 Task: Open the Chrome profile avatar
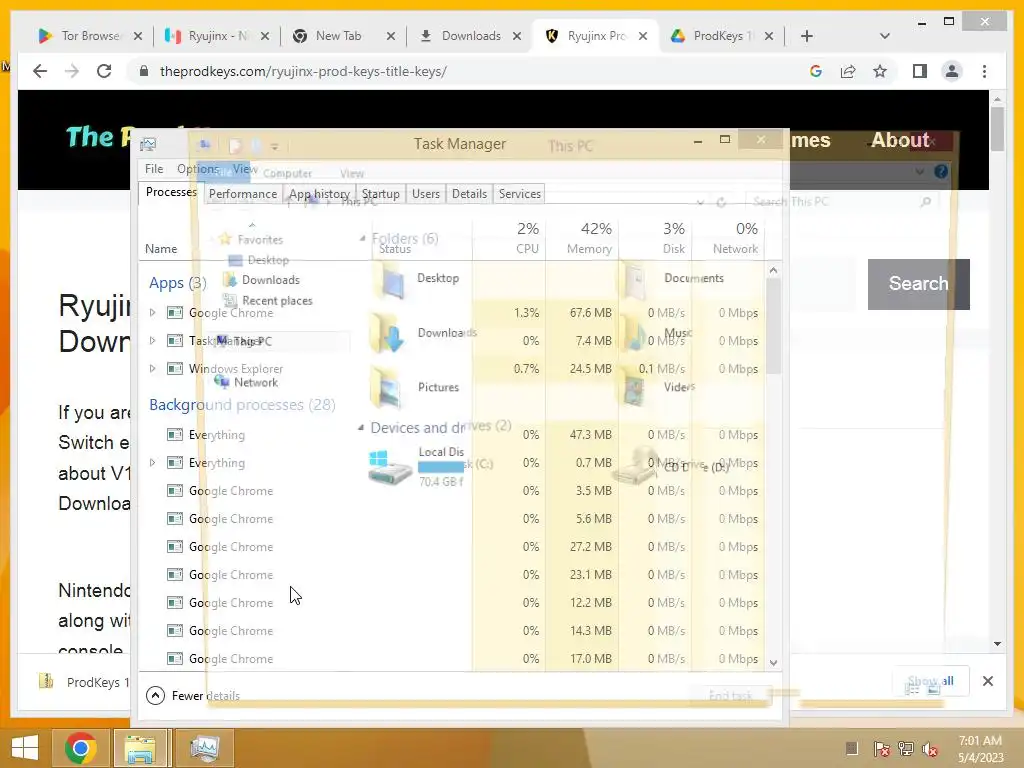click(952, 71)
